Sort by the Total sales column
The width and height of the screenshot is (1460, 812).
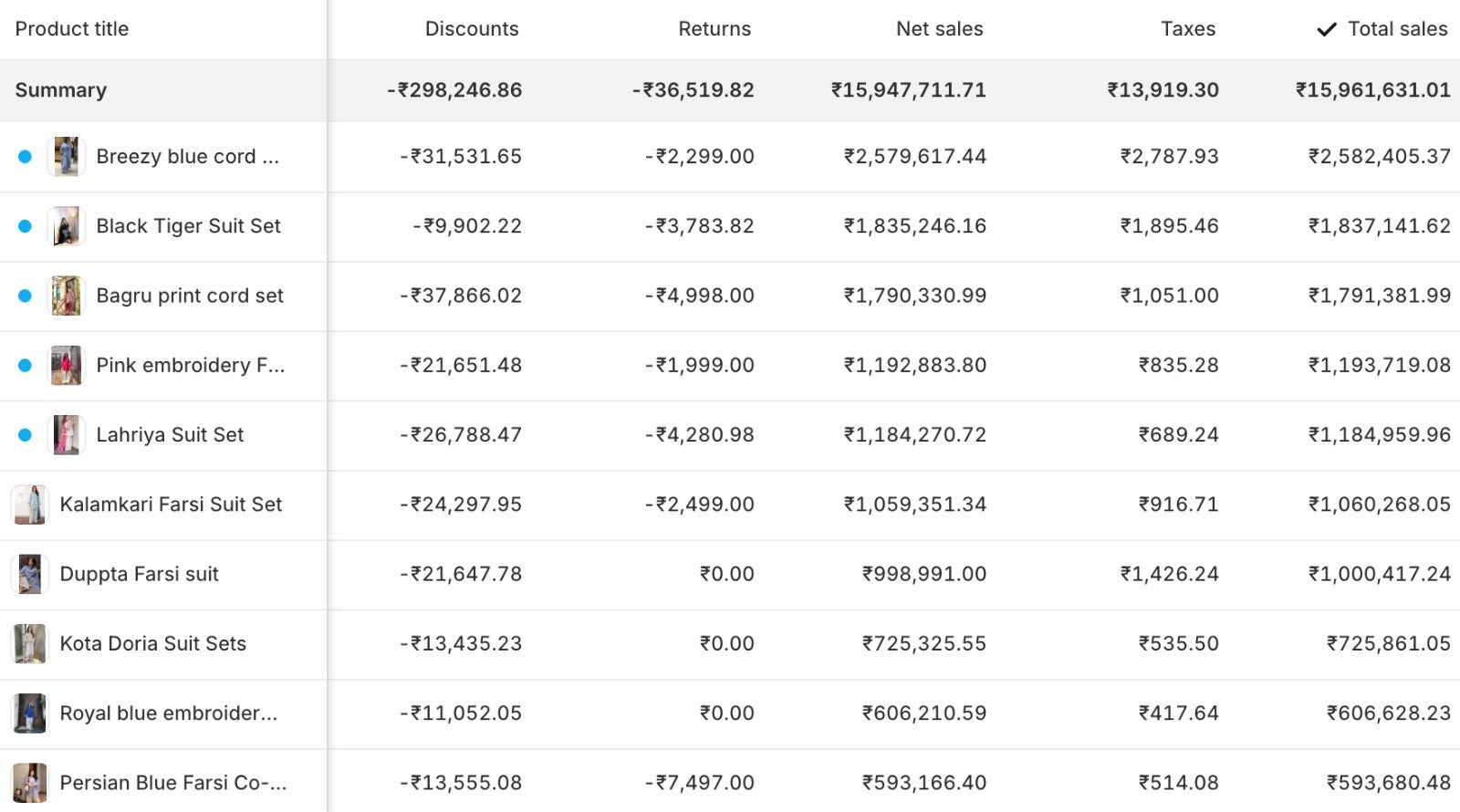click(1397, 29)
